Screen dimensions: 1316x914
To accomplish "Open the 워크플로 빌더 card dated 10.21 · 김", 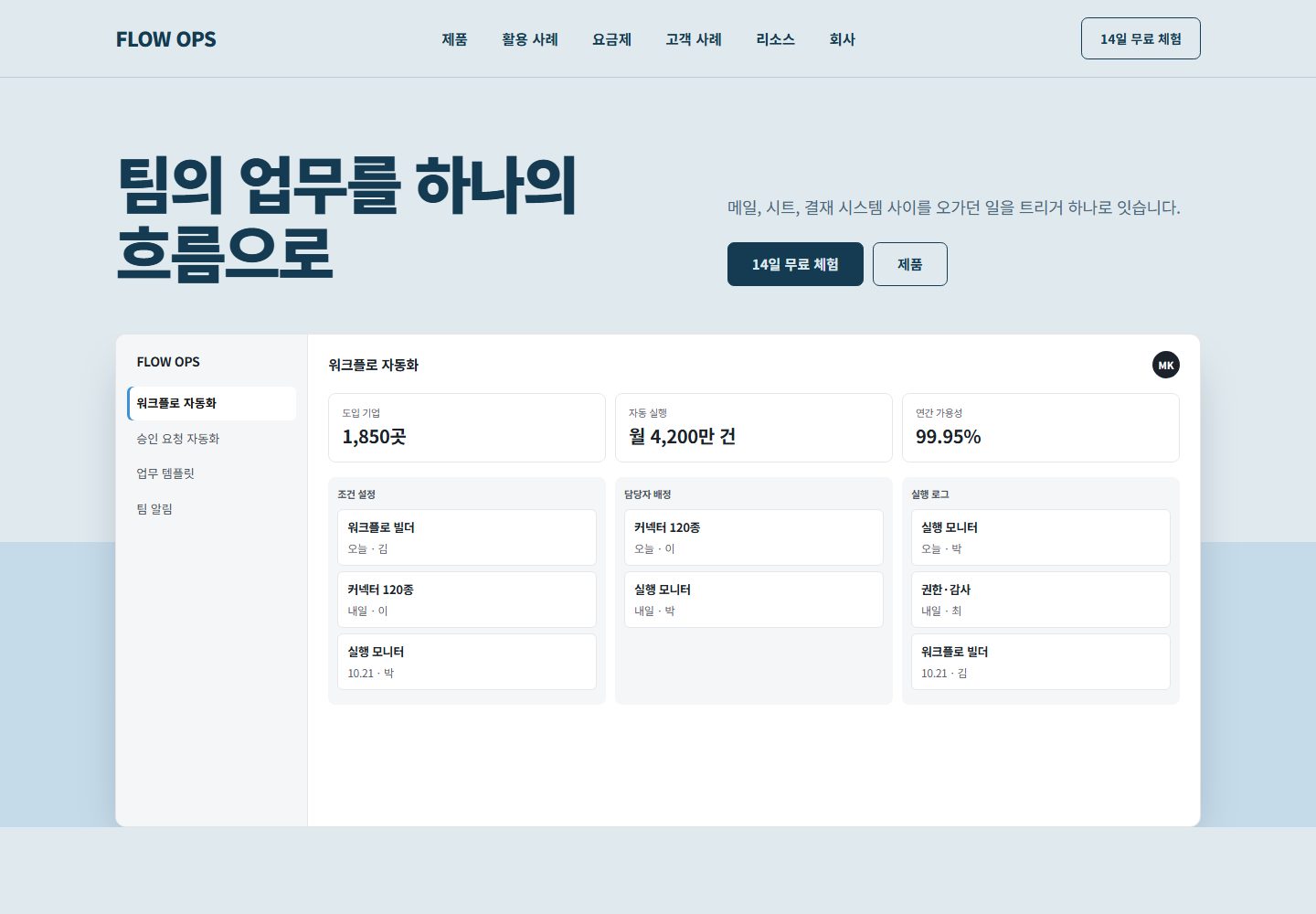I will pos(1041,662).
